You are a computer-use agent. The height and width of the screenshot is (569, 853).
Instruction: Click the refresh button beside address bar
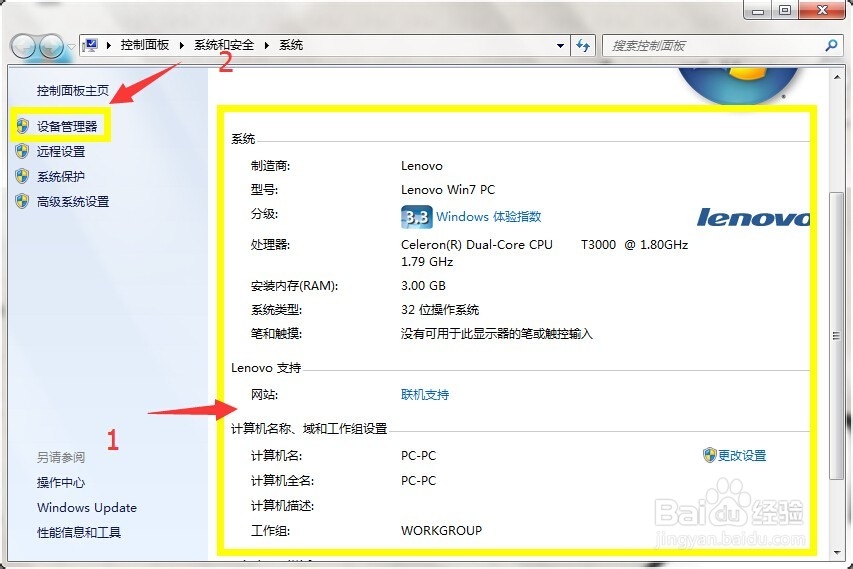coord(583,46)
